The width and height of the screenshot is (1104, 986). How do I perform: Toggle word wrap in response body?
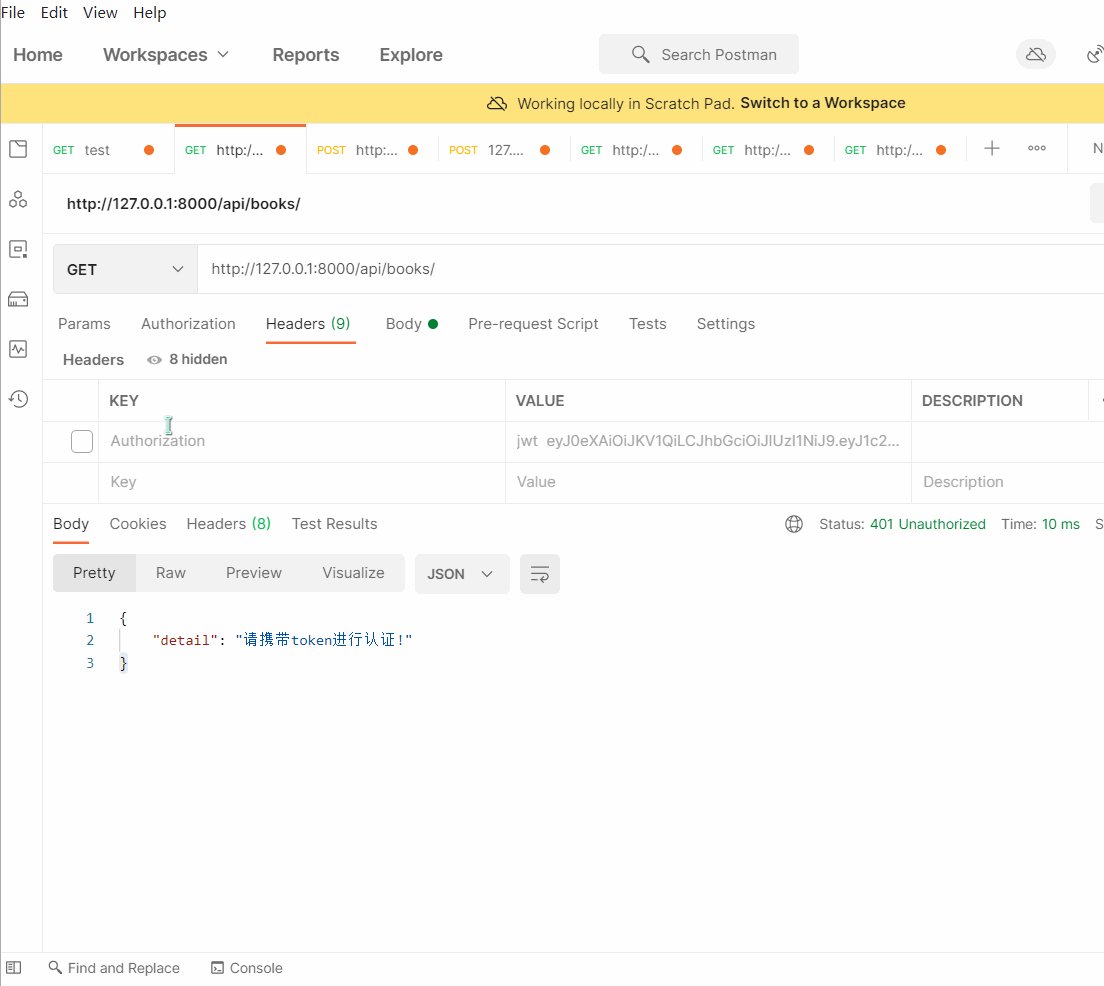(539, 574)
